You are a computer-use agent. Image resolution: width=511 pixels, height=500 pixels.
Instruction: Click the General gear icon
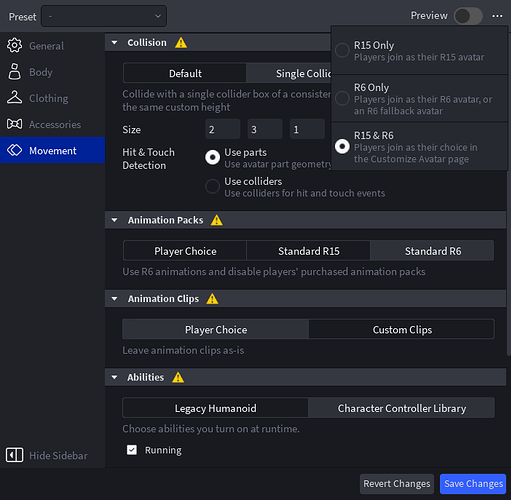[14, 45]
